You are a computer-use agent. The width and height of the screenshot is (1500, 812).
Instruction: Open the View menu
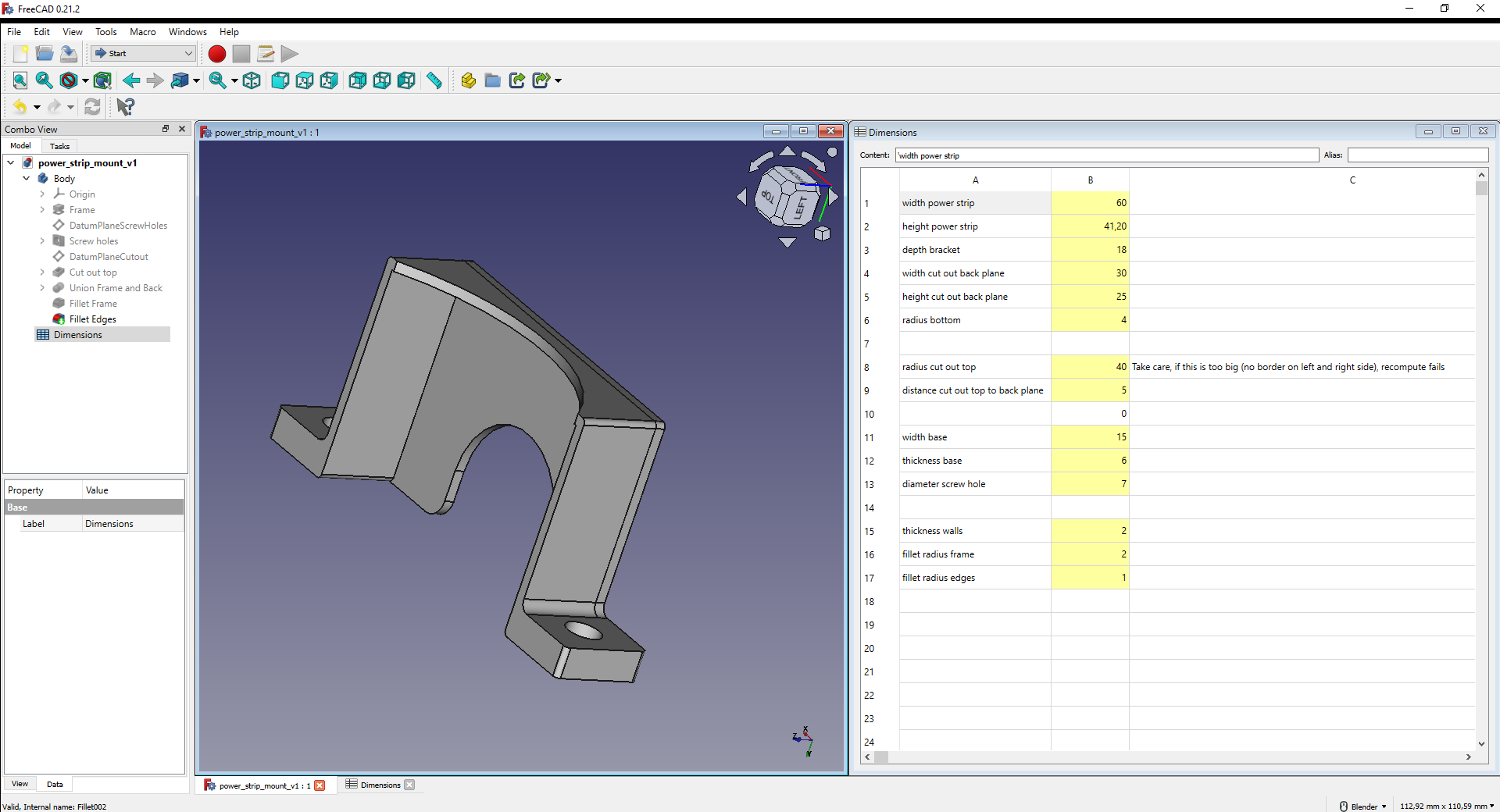tap(73, 32)
